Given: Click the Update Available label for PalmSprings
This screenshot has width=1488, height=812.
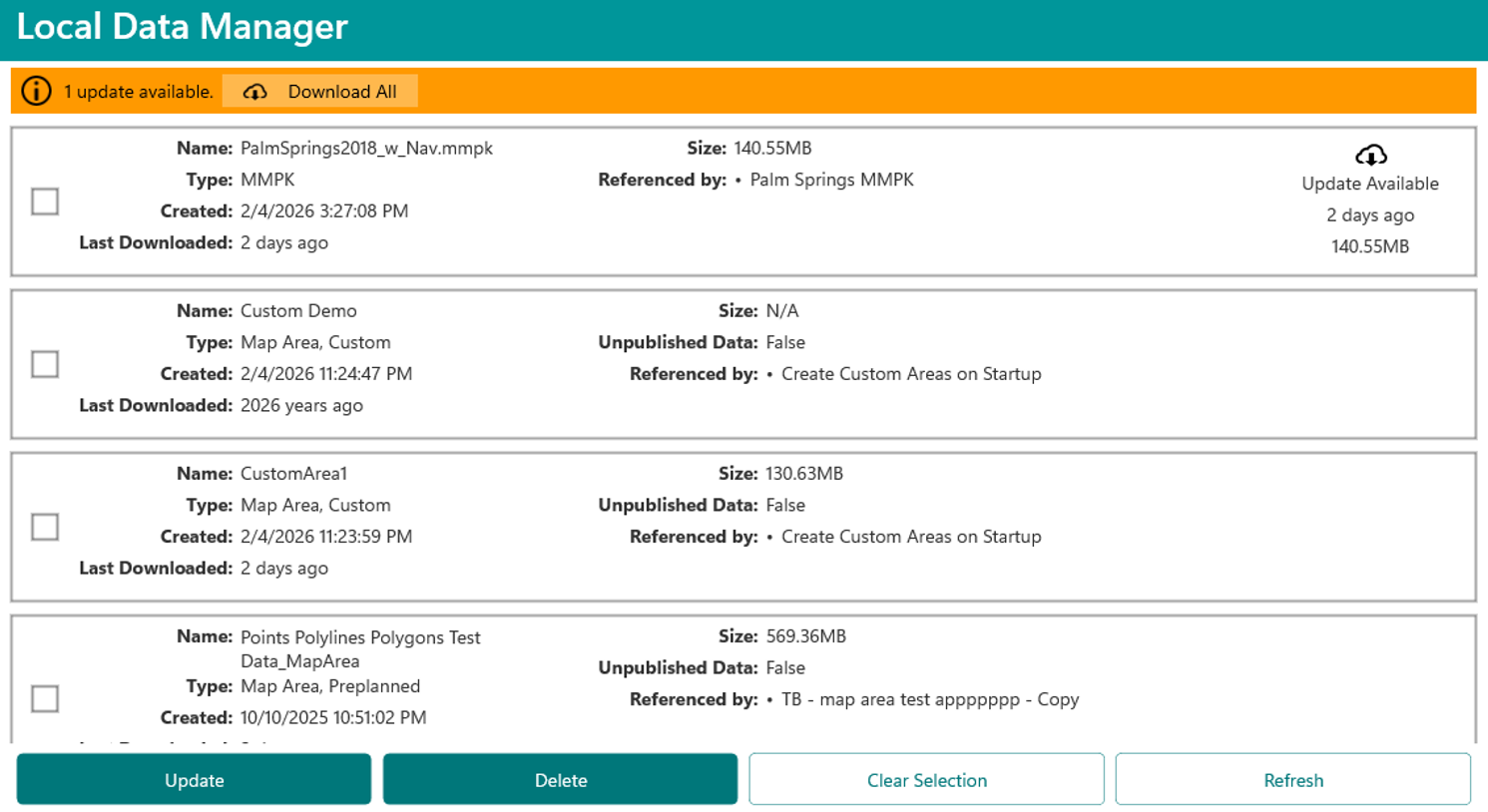Looking at the screenshot, I should [x=1369, y=184].
